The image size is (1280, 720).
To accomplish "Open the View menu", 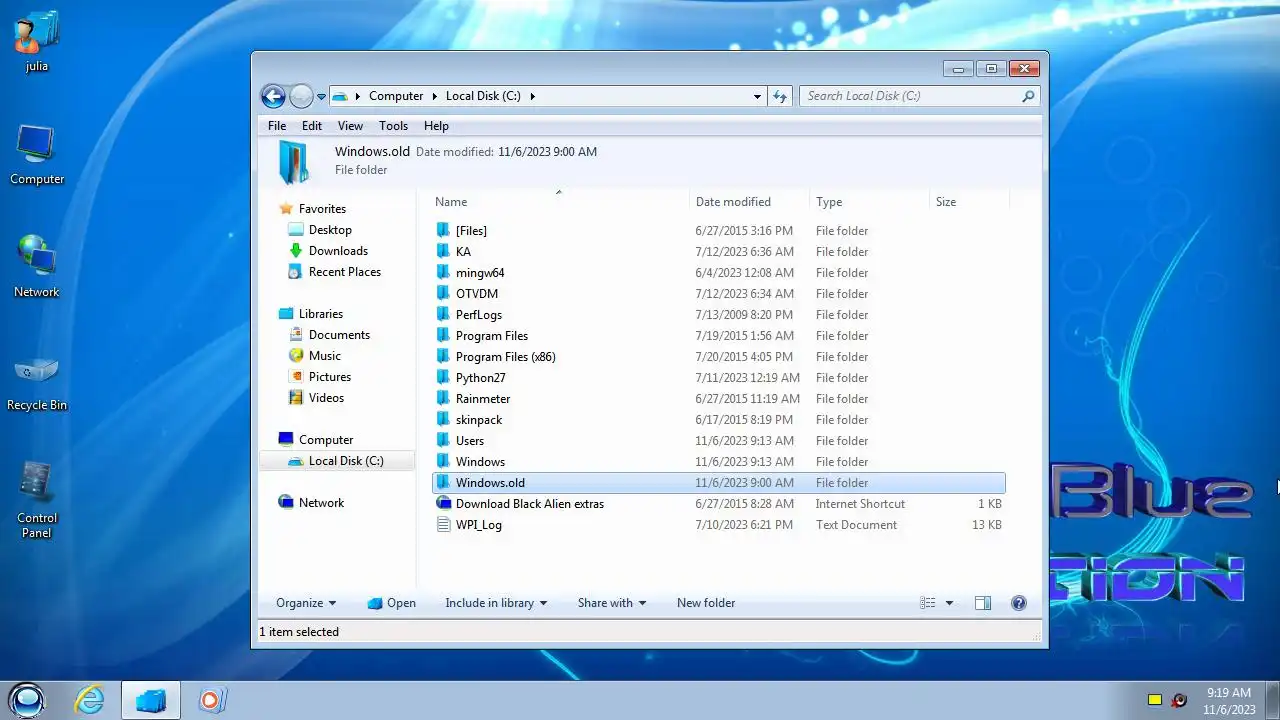I will 350,126.
